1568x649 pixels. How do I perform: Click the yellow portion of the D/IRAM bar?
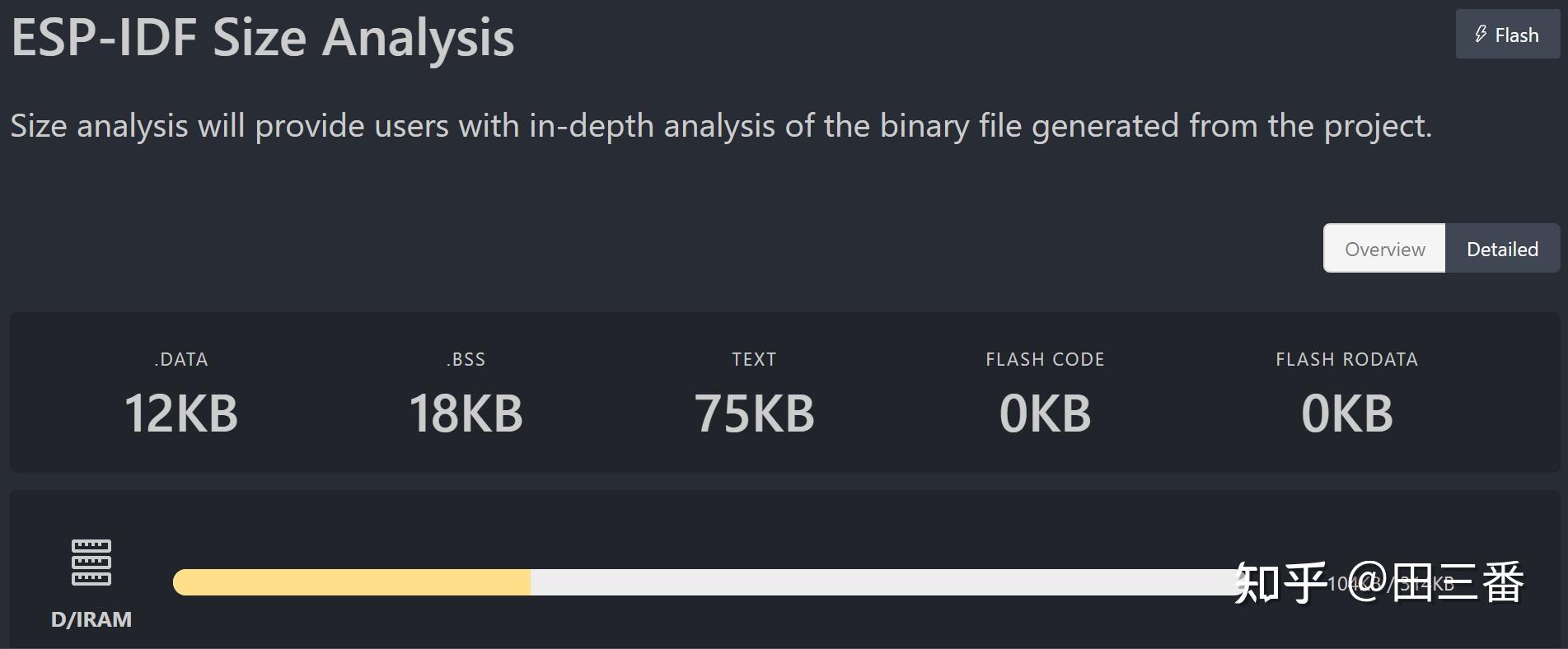tap(352, 582)
